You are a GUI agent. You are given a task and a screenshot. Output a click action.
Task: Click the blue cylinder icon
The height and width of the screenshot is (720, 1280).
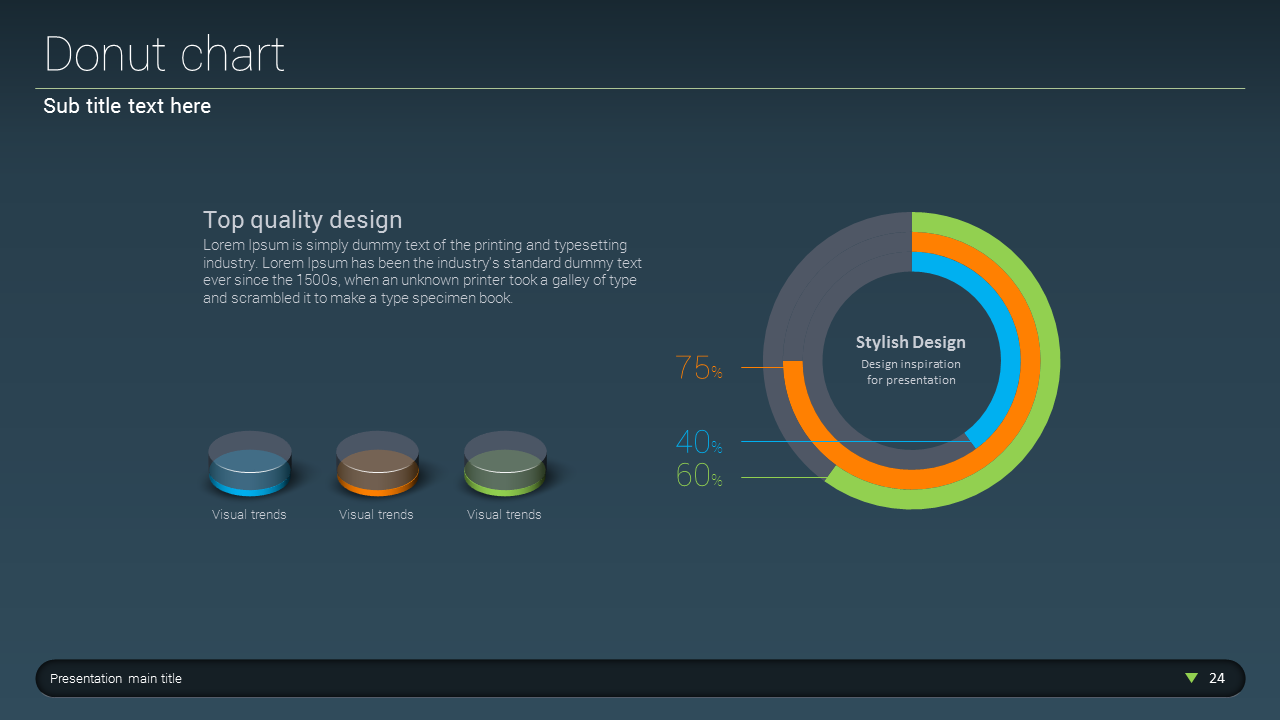coord(250,465)
